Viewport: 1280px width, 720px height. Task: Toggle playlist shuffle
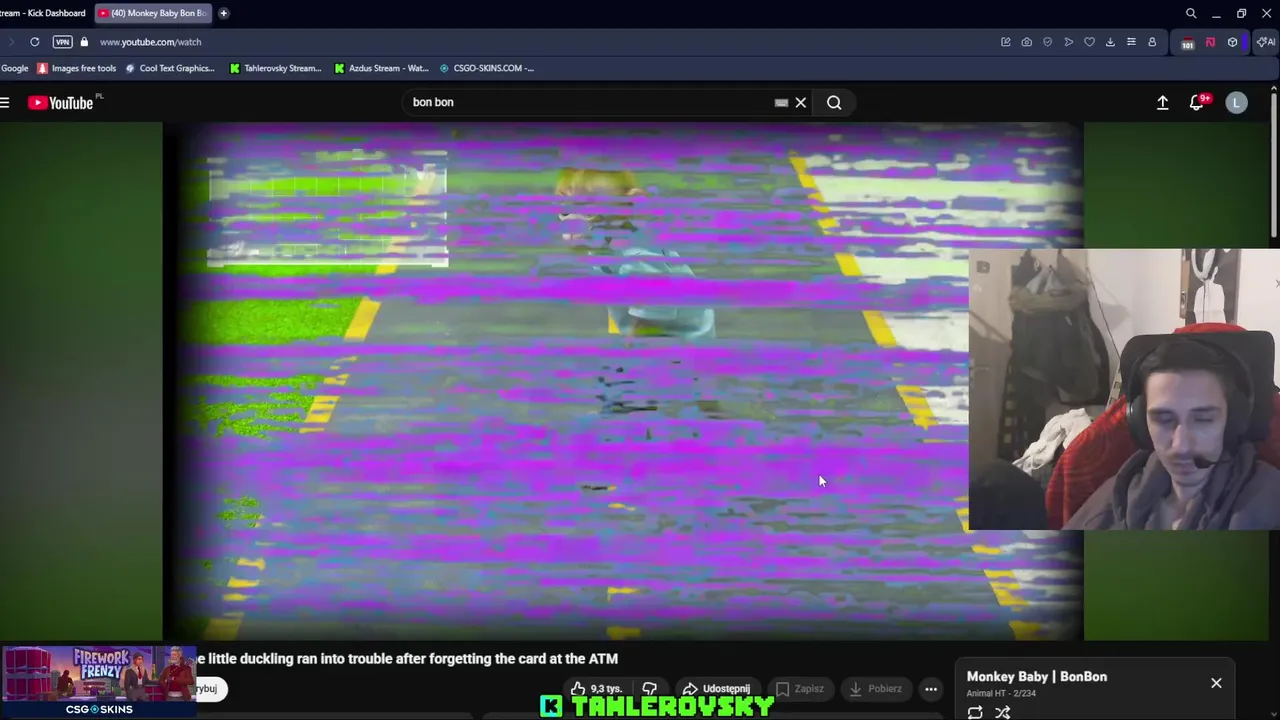click(1002, 712)
